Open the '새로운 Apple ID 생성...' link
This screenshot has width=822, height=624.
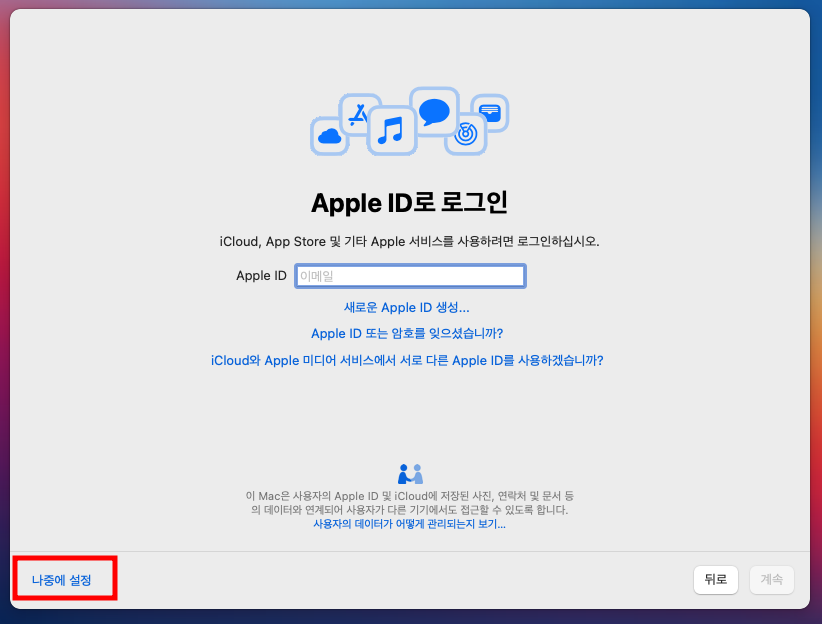tap(406, 307)
